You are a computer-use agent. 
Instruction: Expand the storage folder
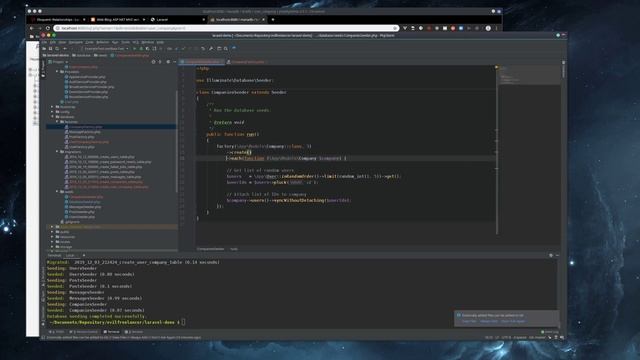[x=52, y=247]
